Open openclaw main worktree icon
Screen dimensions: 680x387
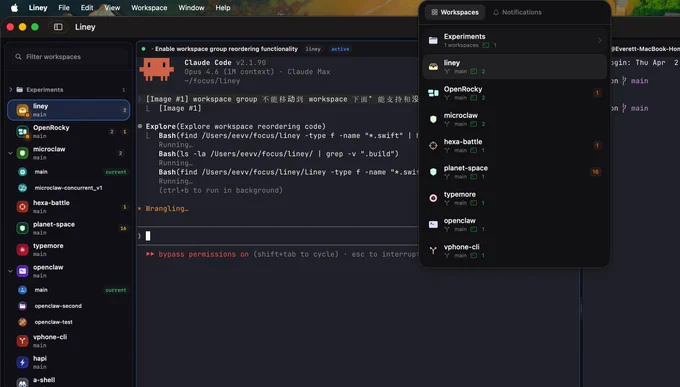23,290
